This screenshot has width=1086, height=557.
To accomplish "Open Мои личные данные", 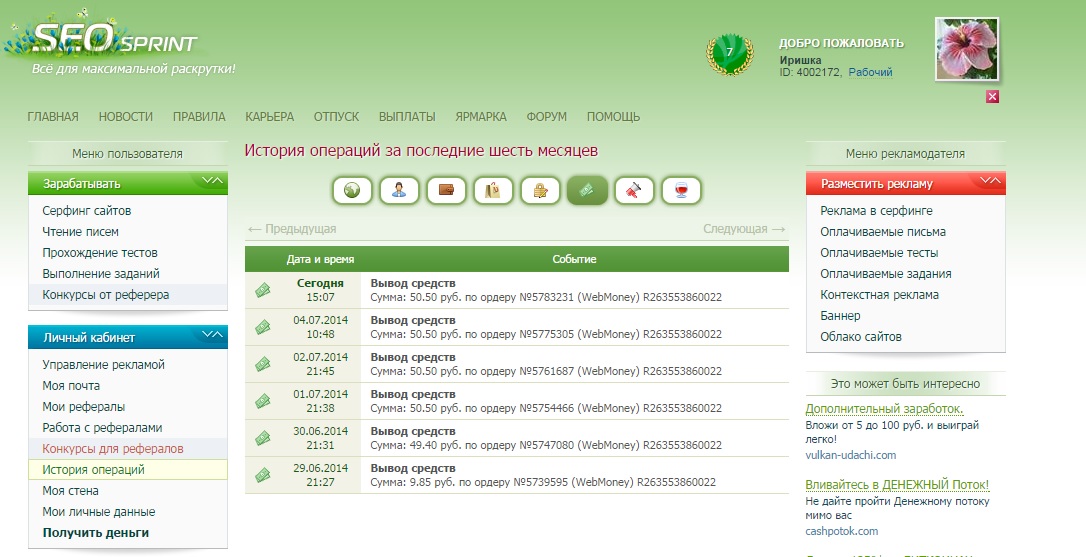I will (x=98, y=511).
